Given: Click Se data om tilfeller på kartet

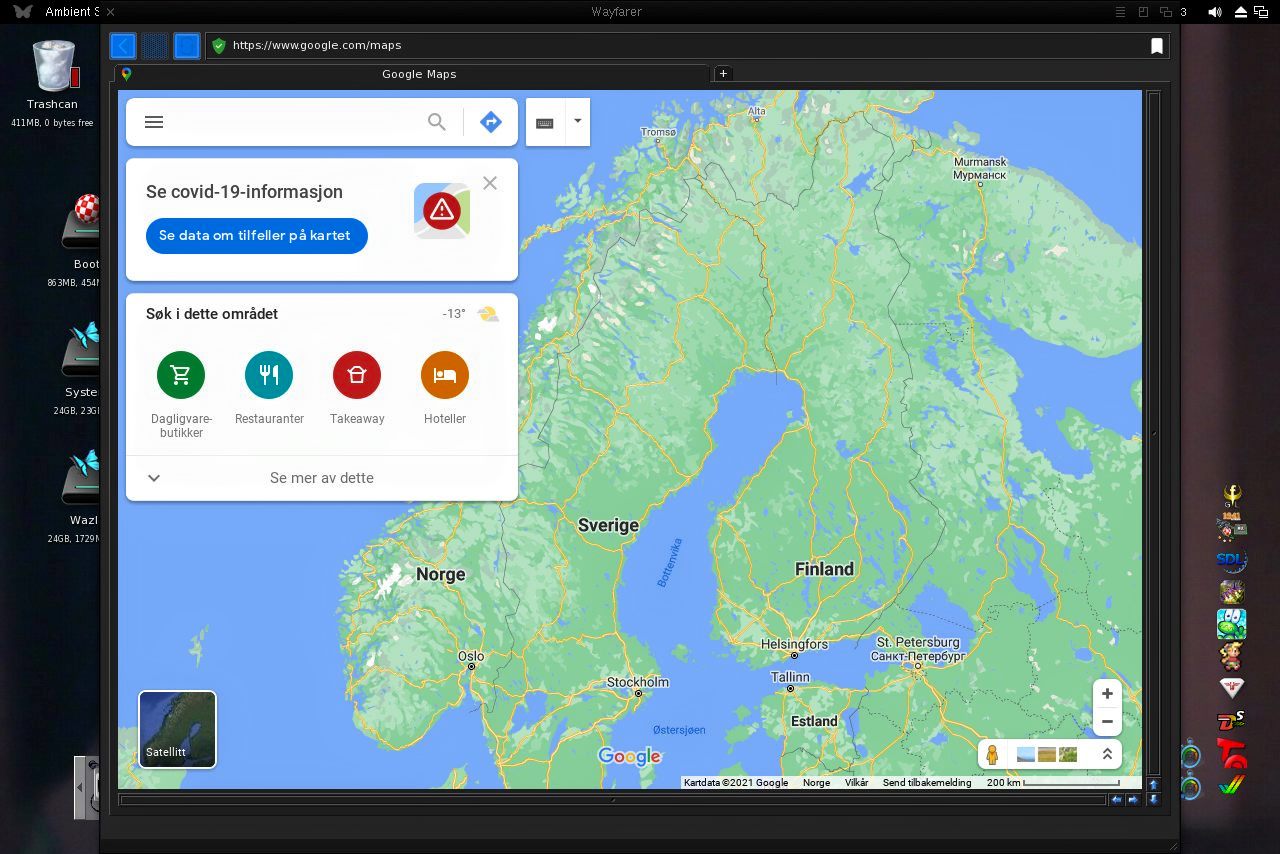Looking at the screenshot, I should (x=256, y=236).
